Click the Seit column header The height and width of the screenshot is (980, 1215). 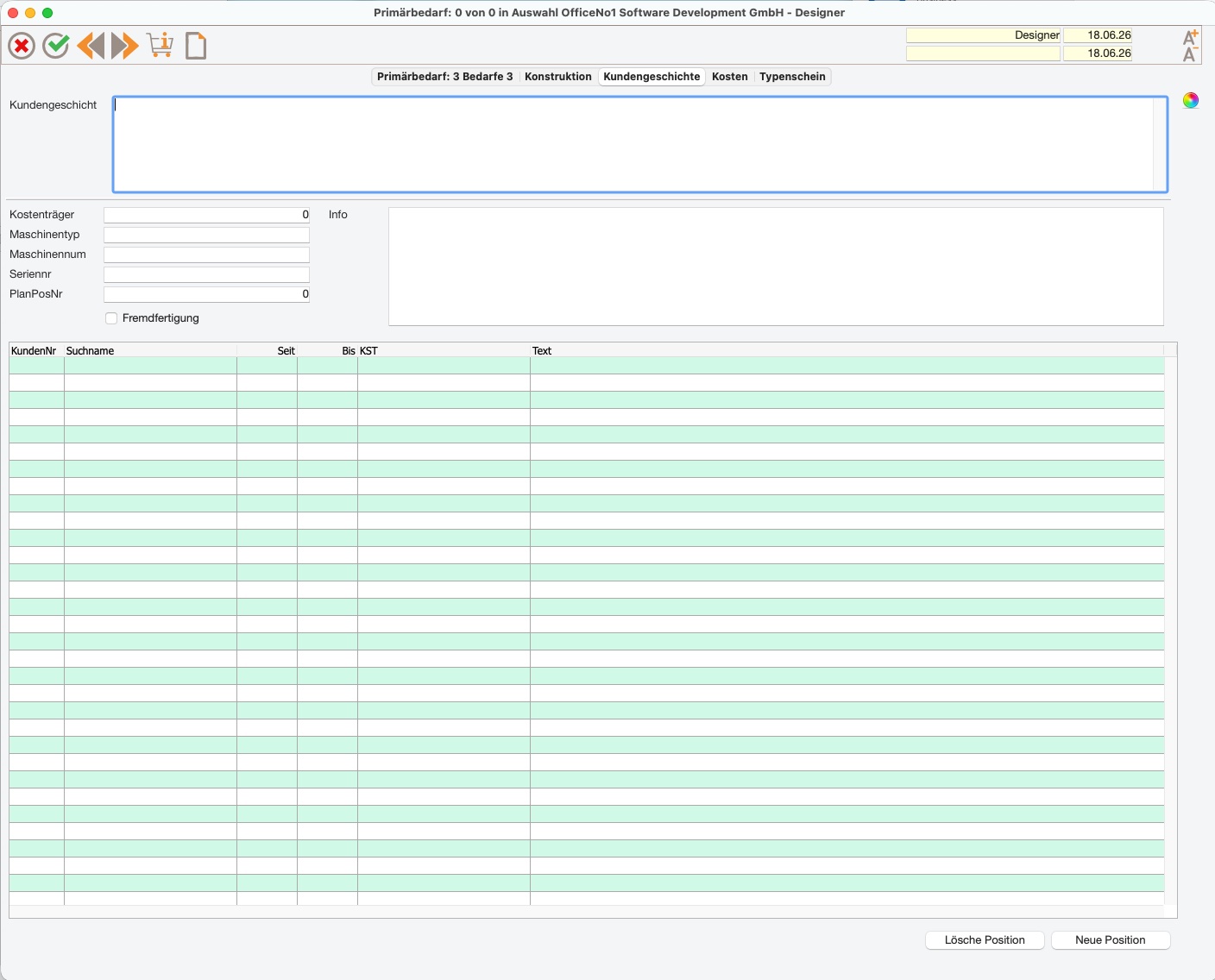(x=268, y=351)
